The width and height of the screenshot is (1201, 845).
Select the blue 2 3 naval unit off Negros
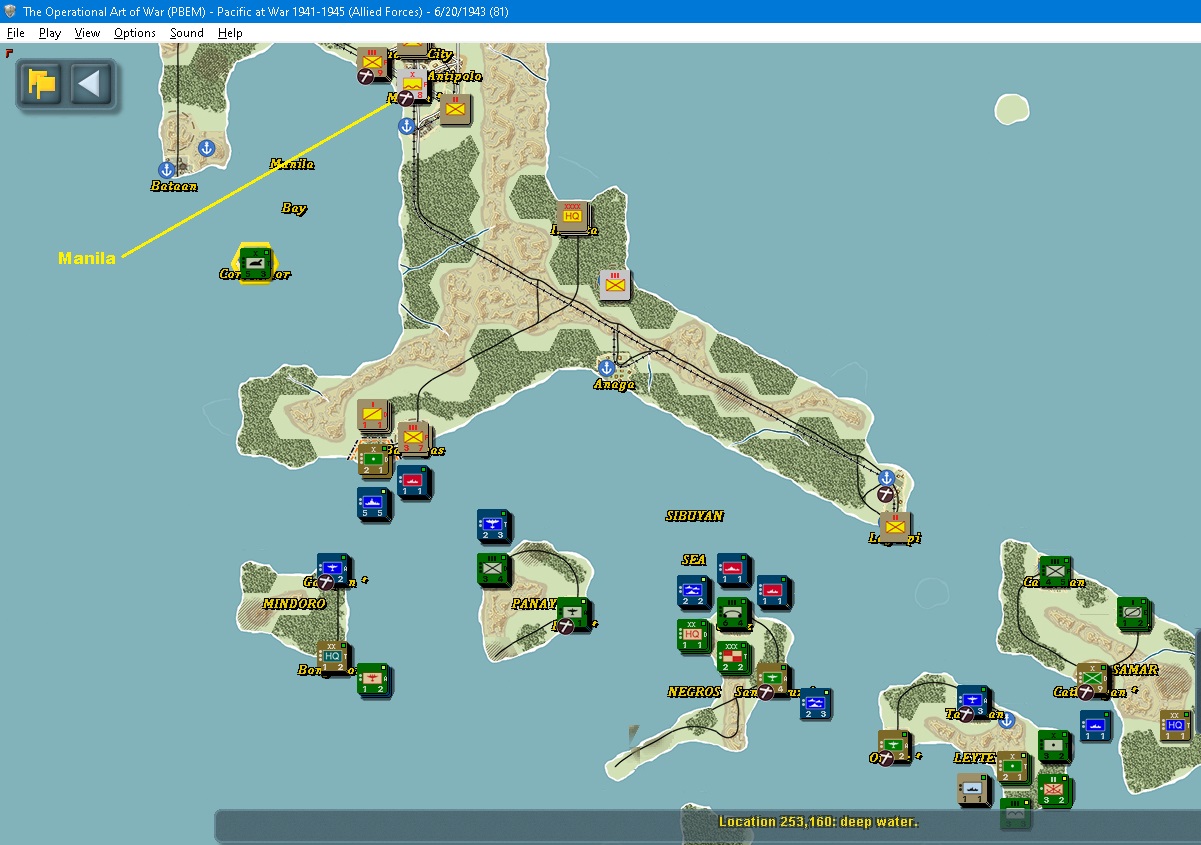(x=814, y=703)
